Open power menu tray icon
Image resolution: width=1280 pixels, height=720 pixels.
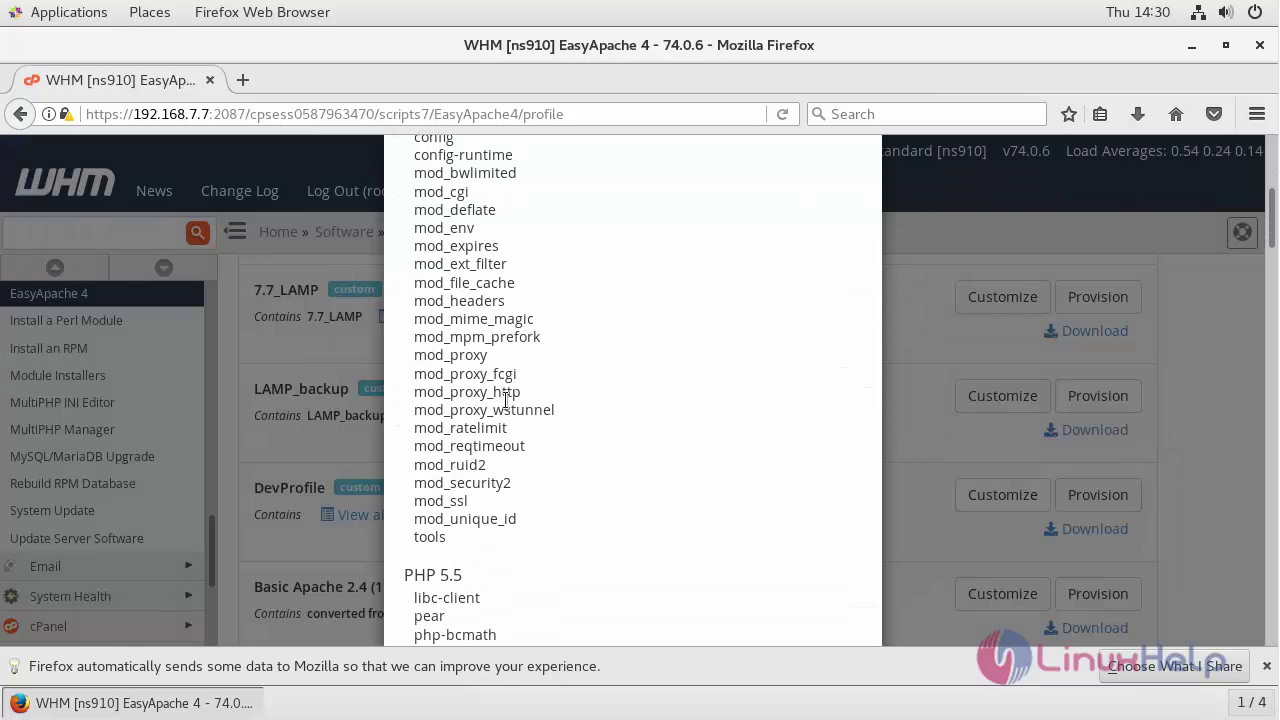[1257, 12]
